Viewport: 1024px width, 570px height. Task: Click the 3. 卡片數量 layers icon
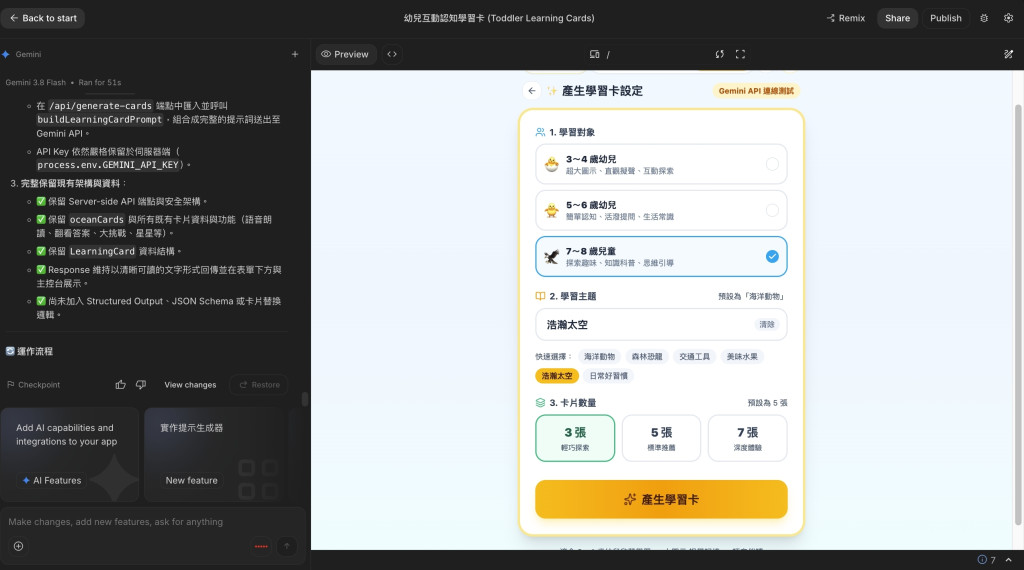540,403
